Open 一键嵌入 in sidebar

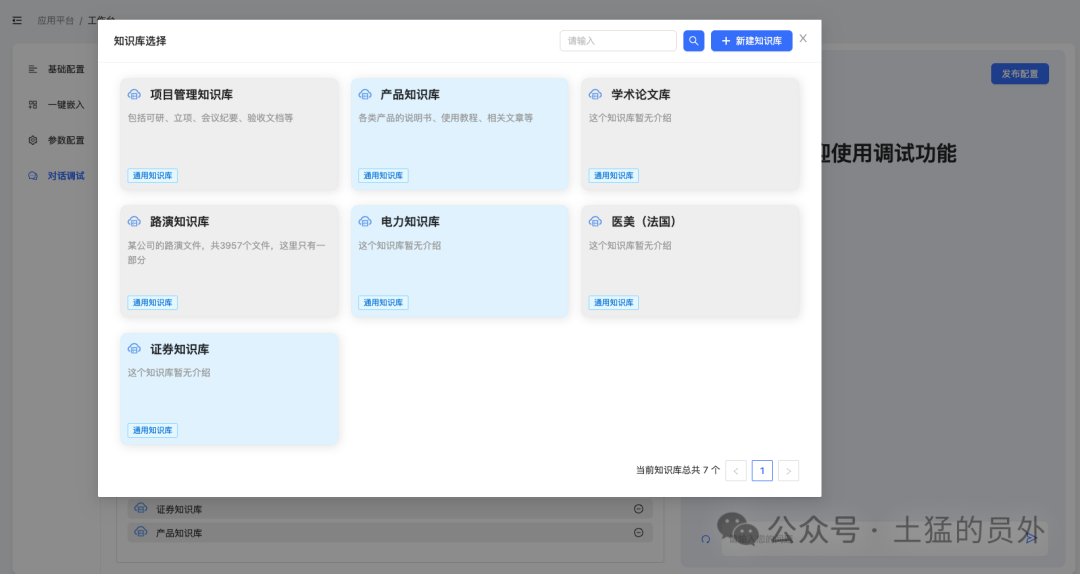66,105
